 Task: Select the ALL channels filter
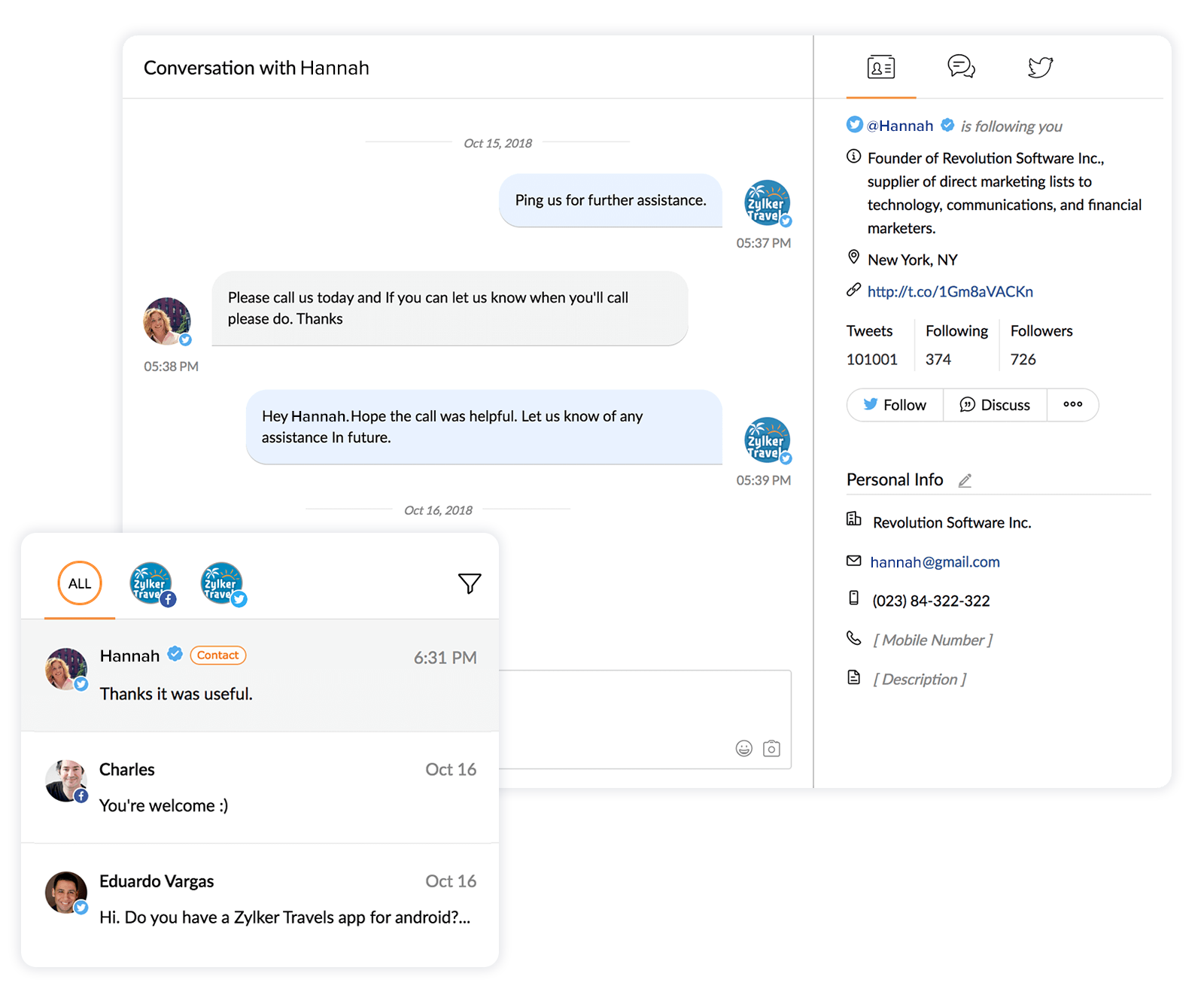coord(80,583)
